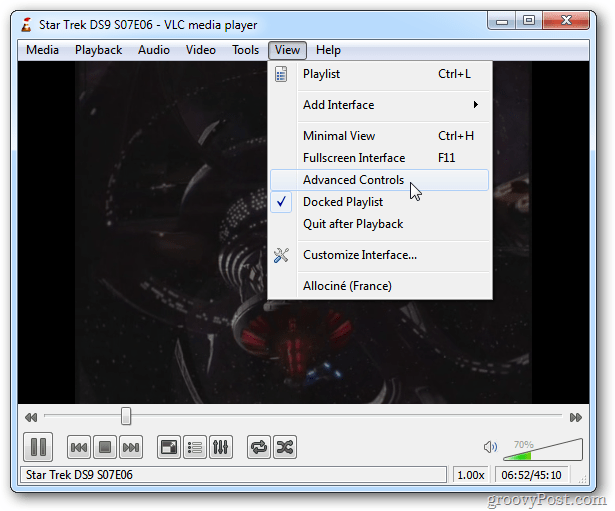Pause playback with the pause button

(38, 447)
